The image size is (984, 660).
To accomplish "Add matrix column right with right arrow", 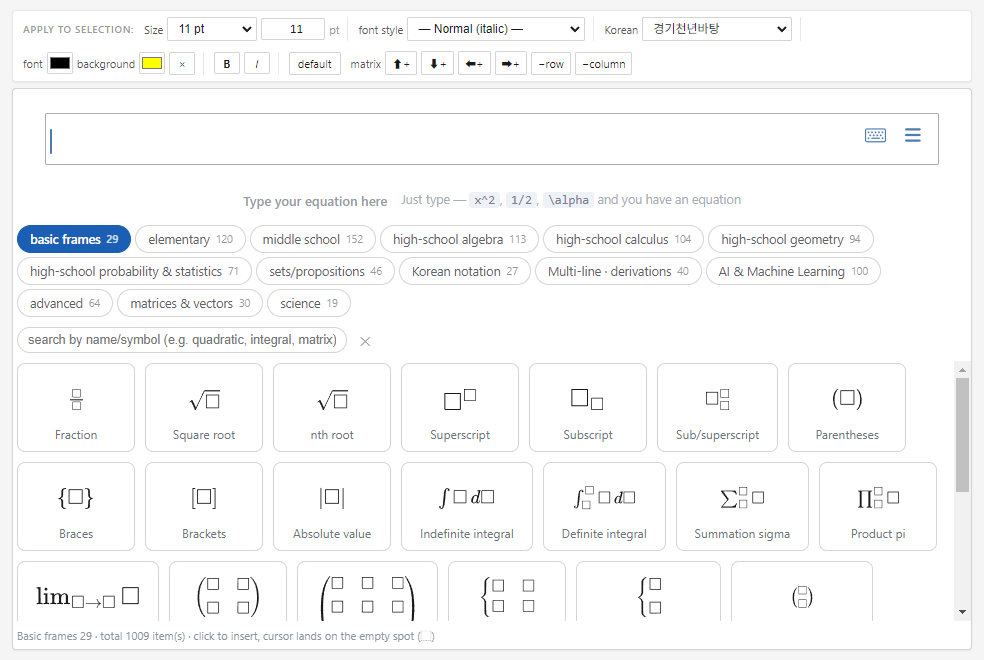I will click(x=511, y=64).
